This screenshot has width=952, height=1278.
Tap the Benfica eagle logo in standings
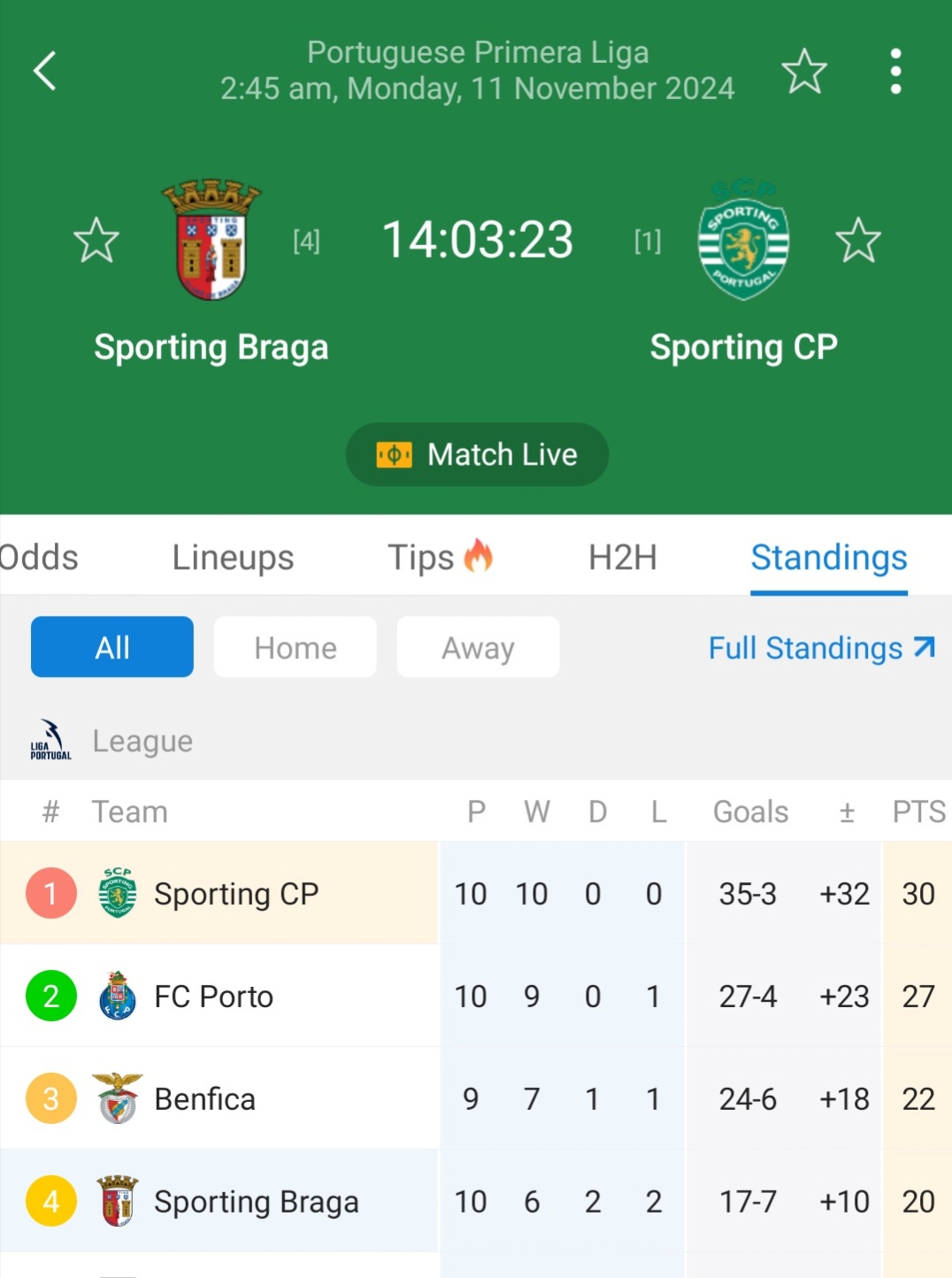click(118, 1098)
